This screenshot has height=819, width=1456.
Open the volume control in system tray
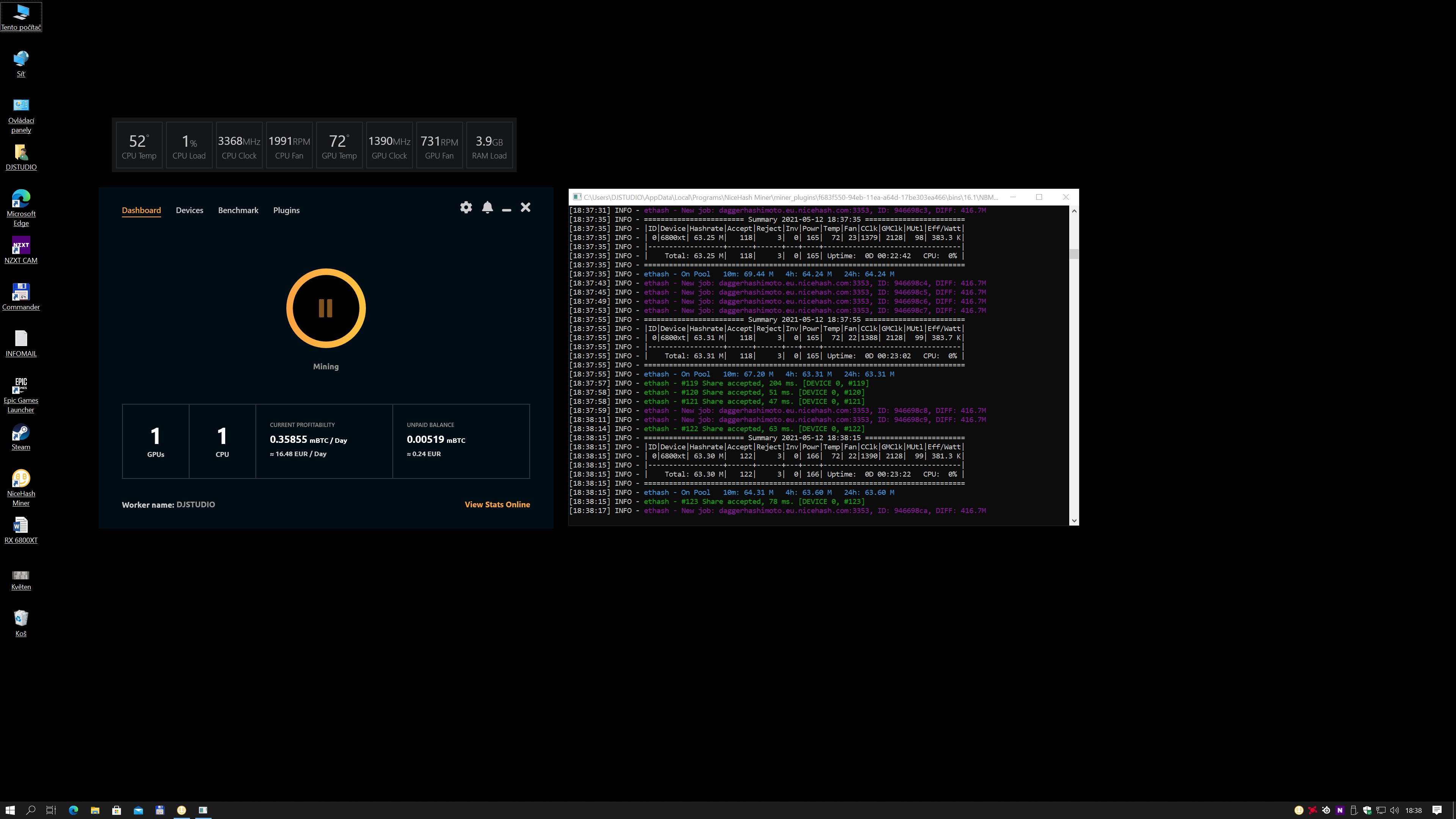click(x=1395, y=810)
